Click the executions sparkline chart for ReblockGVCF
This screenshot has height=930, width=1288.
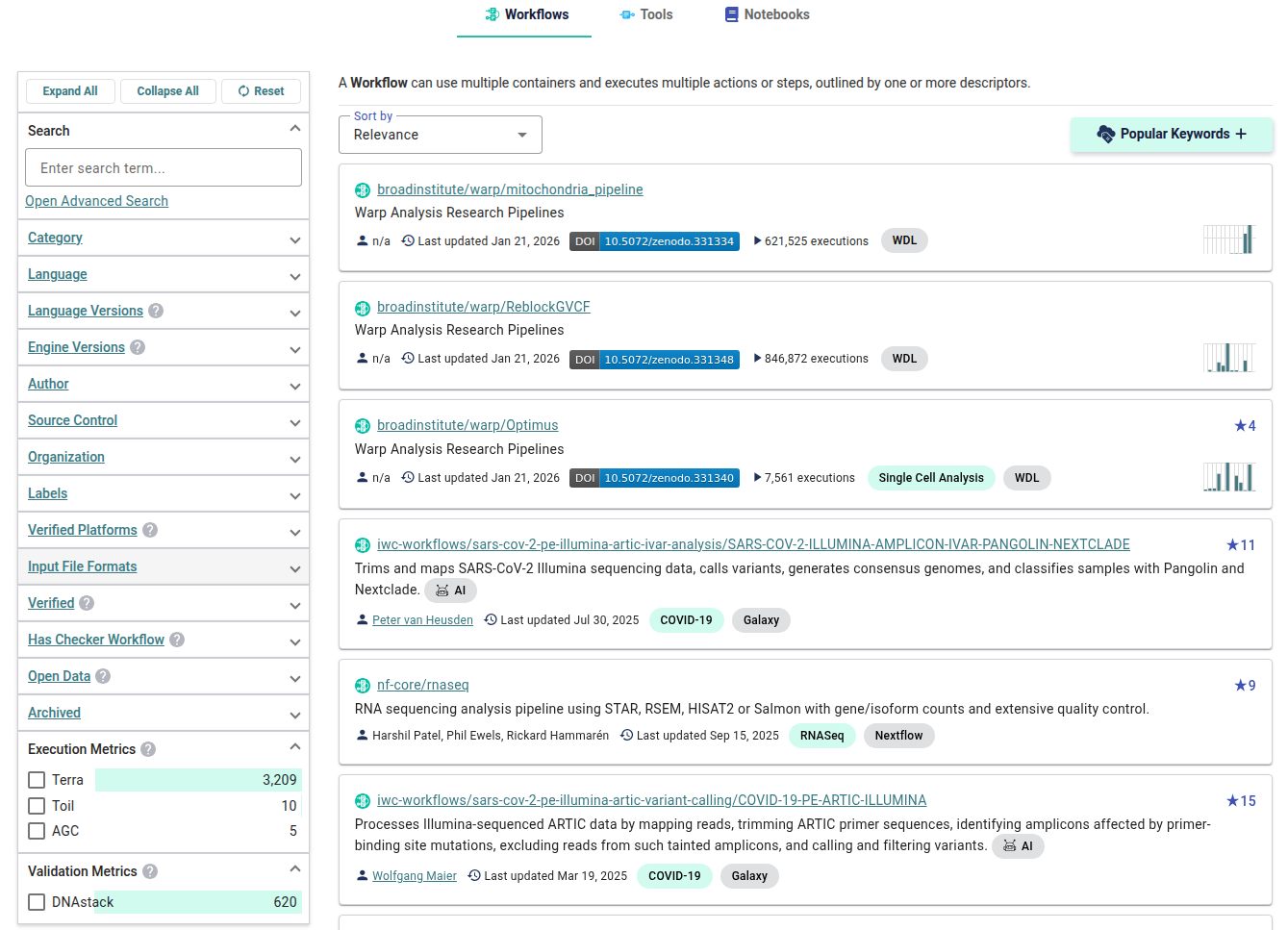1229,357
